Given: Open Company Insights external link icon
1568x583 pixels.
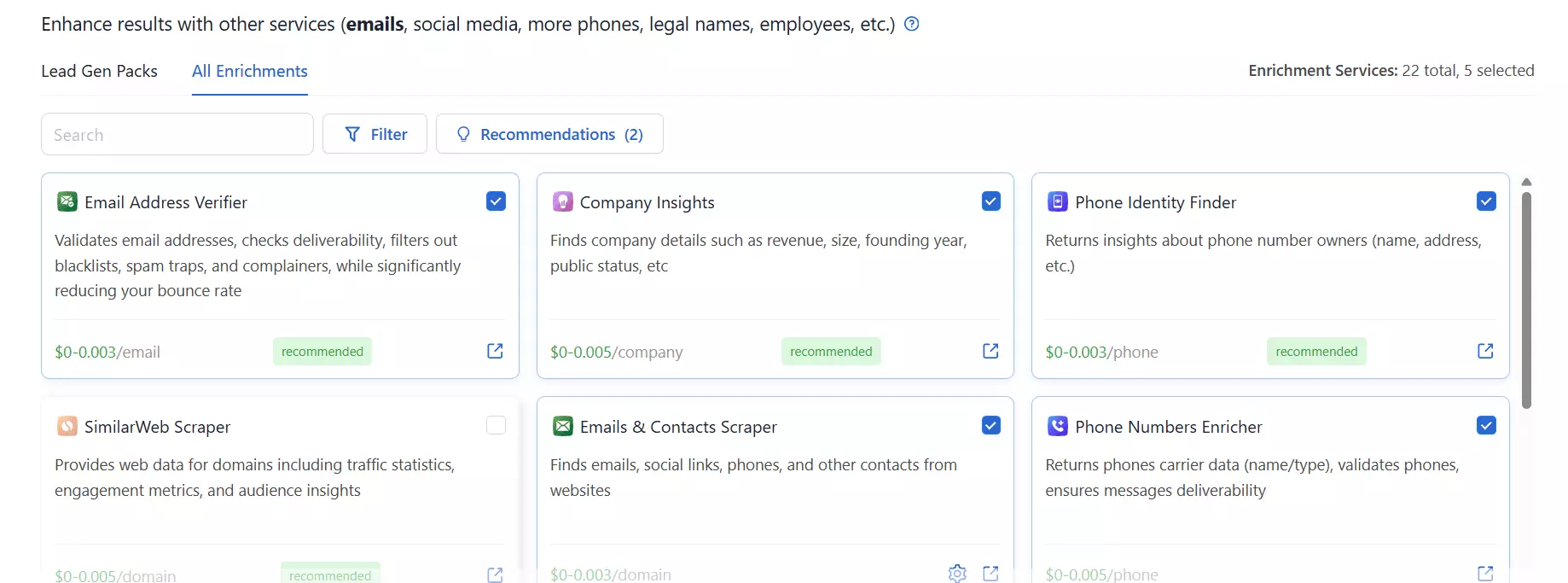Looking at the screenshot, I should [x=990, y=351].
